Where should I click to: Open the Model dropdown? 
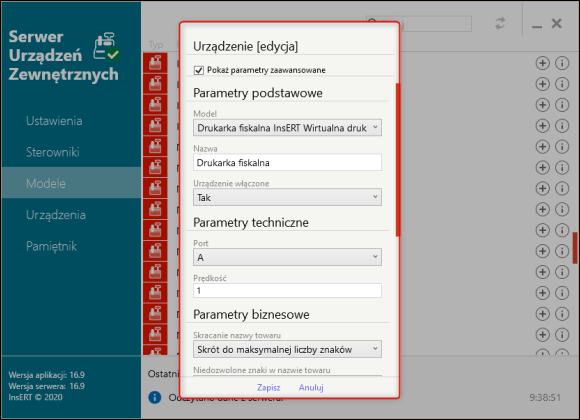coord(287,128)
